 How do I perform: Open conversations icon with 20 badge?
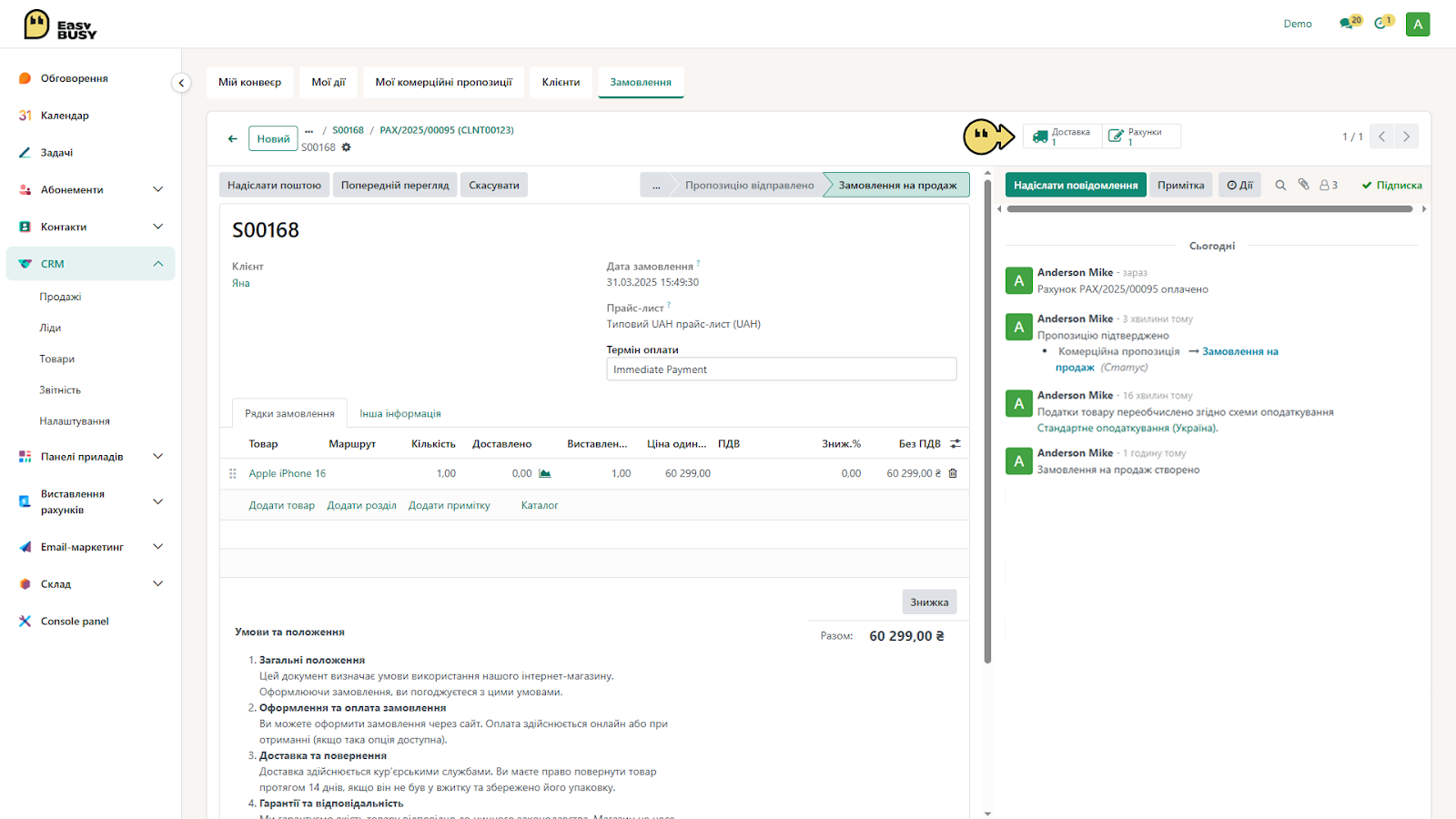coord(1350,24)
